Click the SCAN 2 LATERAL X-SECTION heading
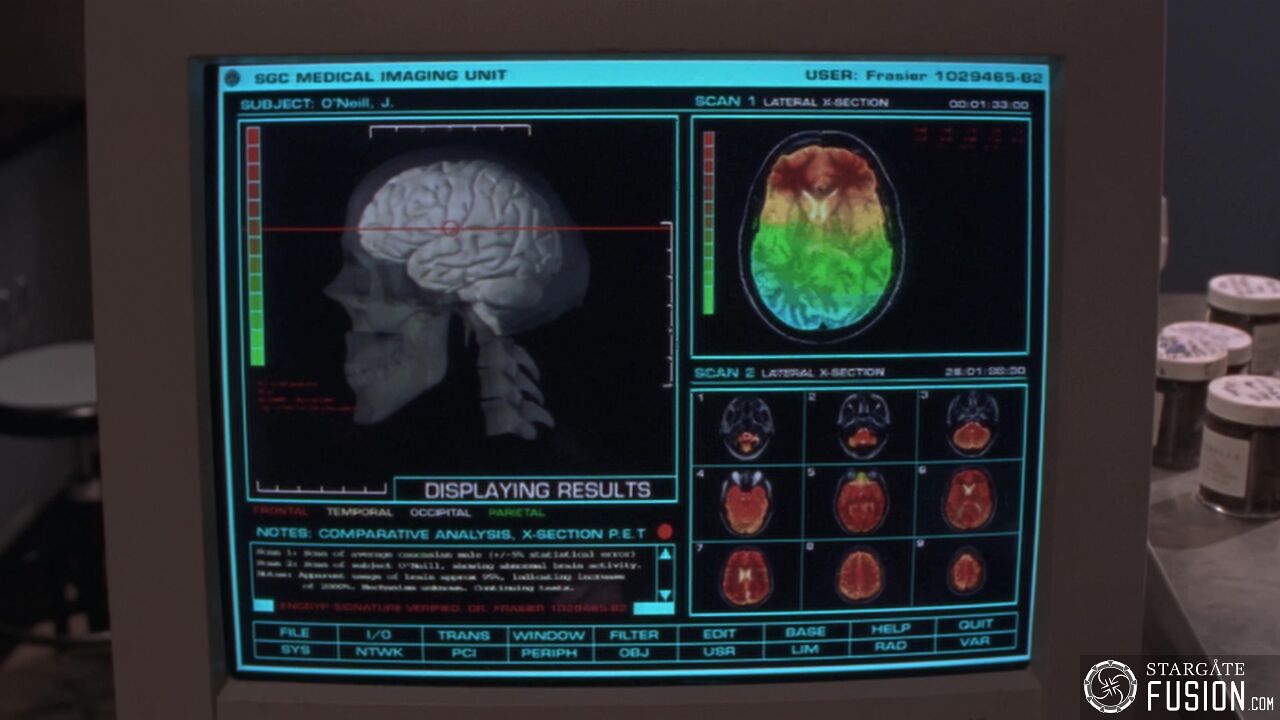 tap(789, 373)
